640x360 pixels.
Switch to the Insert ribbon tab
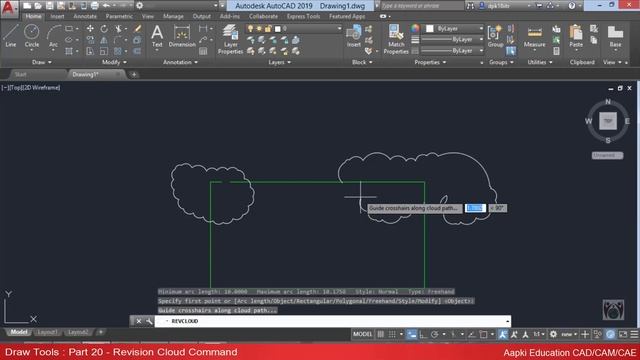click(57, 16)
